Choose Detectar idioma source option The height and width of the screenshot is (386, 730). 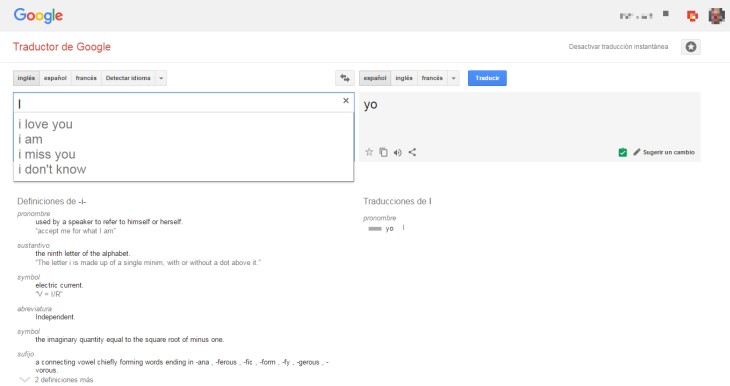128,78
